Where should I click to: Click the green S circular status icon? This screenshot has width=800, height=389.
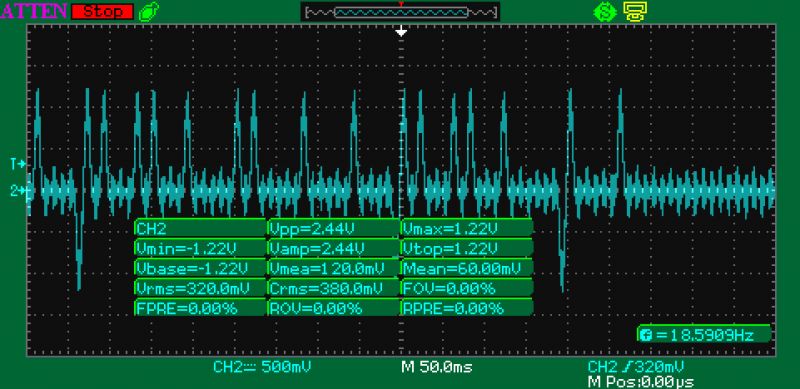[605, 12]
